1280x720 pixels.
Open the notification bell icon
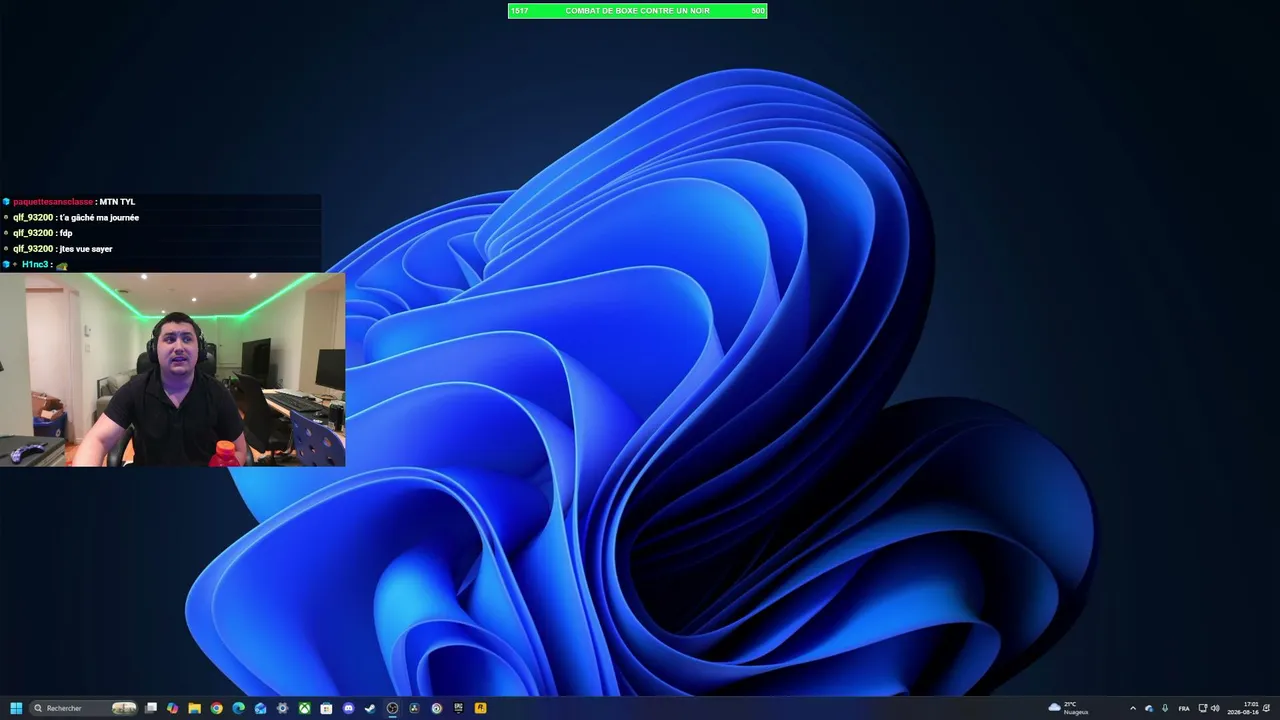[x=1267, y=708]
